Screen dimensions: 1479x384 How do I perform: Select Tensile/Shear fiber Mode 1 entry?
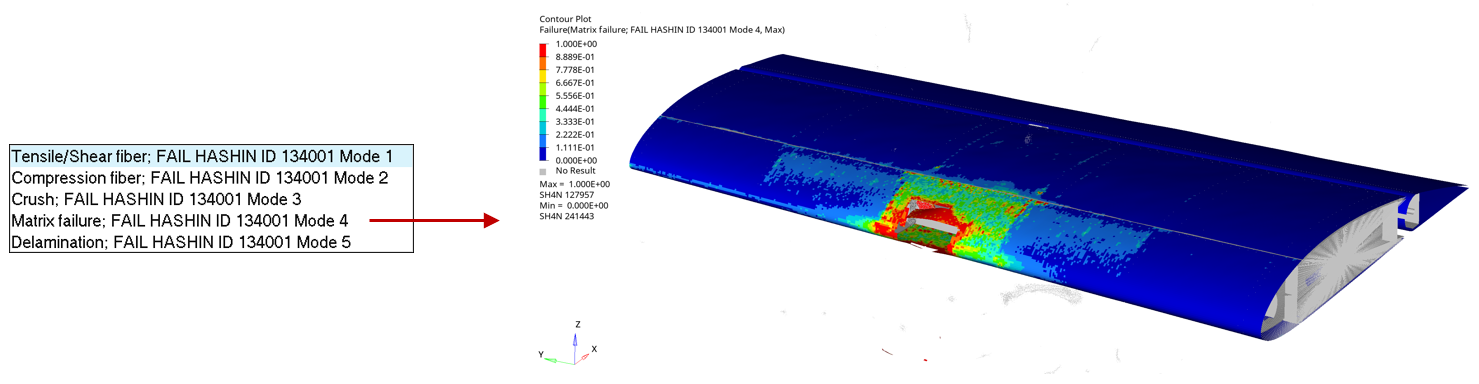(211, 156)
